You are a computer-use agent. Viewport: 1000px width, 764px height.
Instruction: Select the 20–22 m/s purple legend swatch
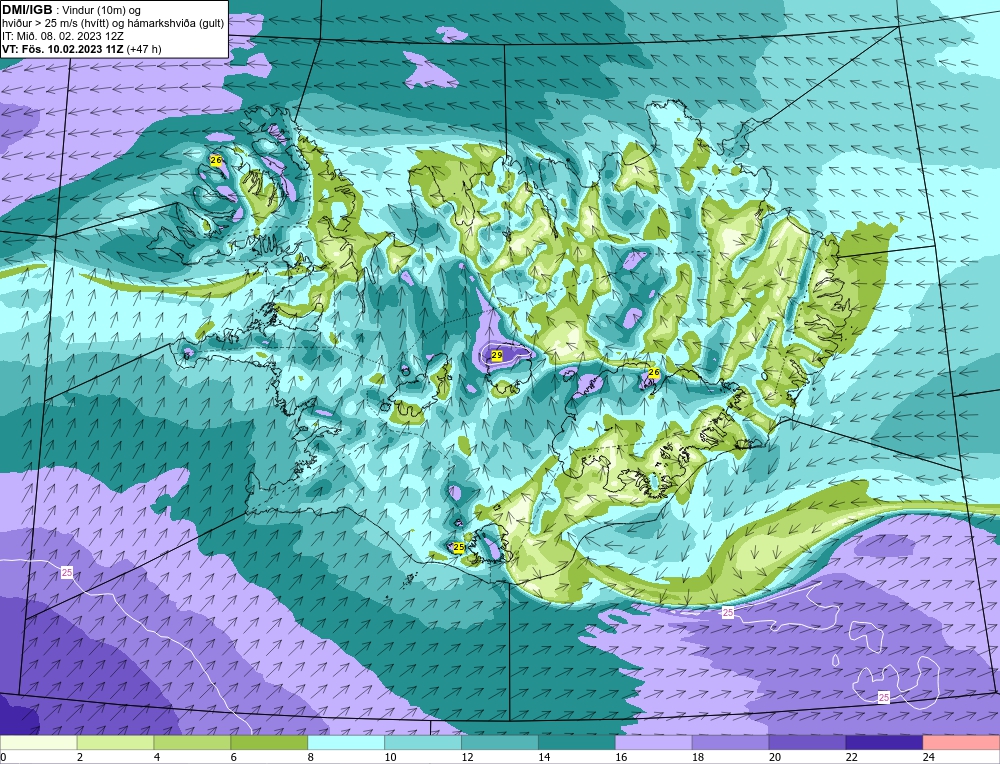point(807,743)
